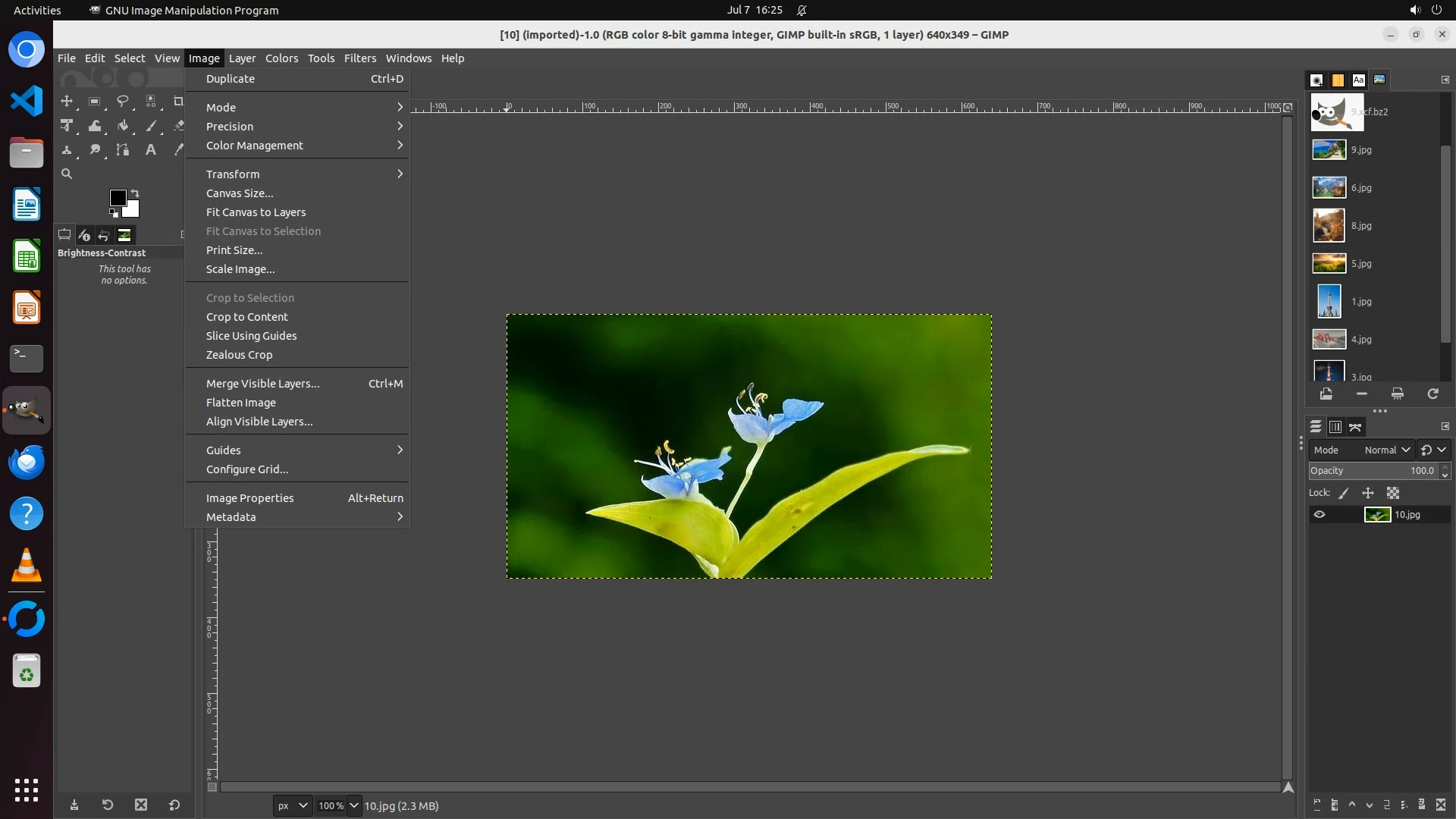The height and width of the screenshot is (819, 1456).
Task: Open the 5.jpg thumbnail in document history
Action: point(1329,264)
